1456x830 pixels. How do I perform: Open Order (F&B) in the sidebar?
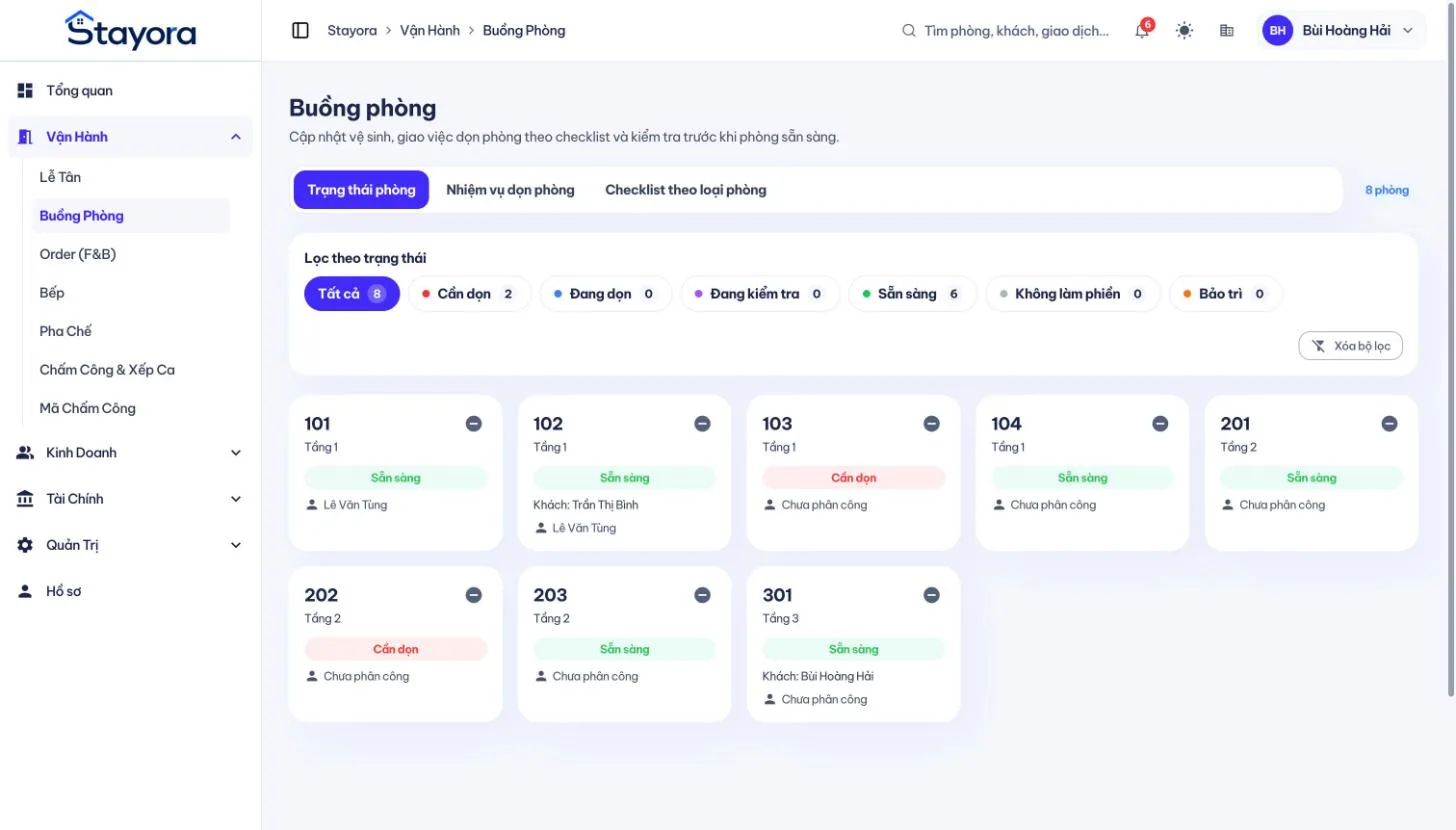point(131,254)
